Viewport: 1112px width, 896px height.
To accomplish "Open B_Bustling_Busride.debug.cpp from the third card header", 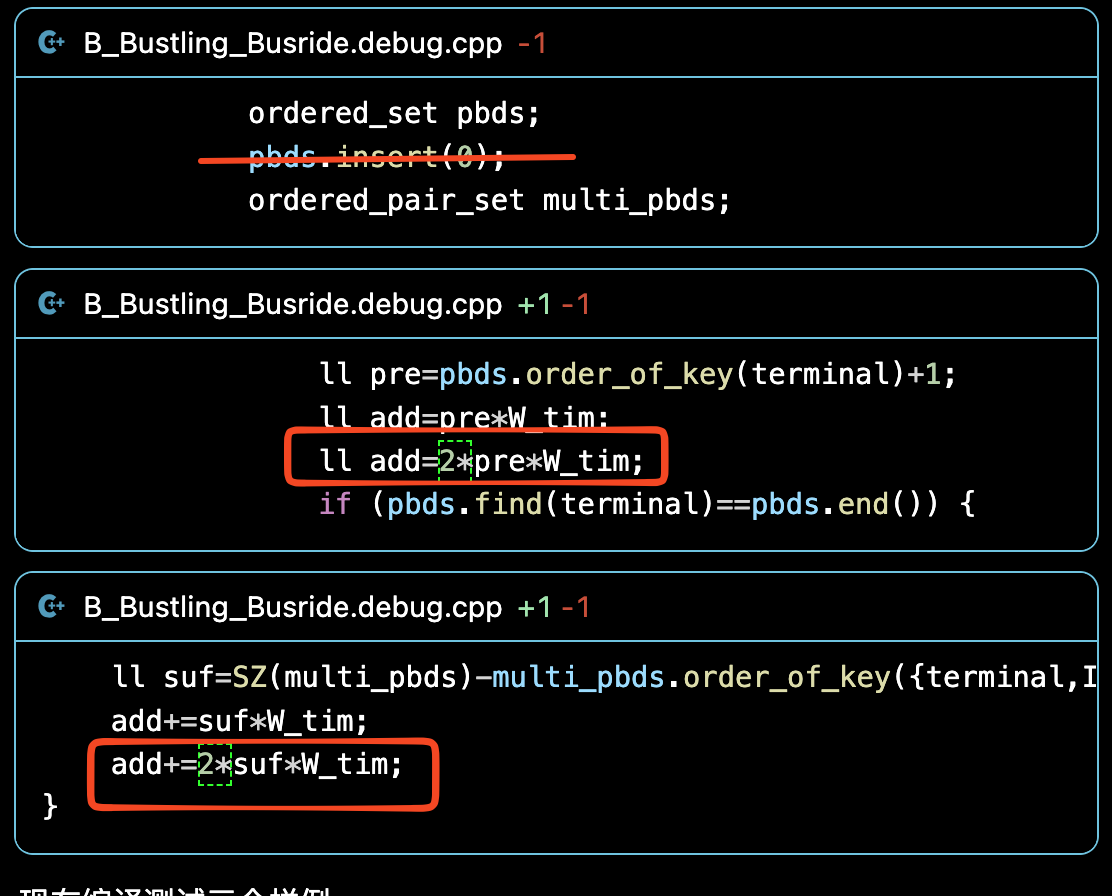I will [x=292, y=606].
